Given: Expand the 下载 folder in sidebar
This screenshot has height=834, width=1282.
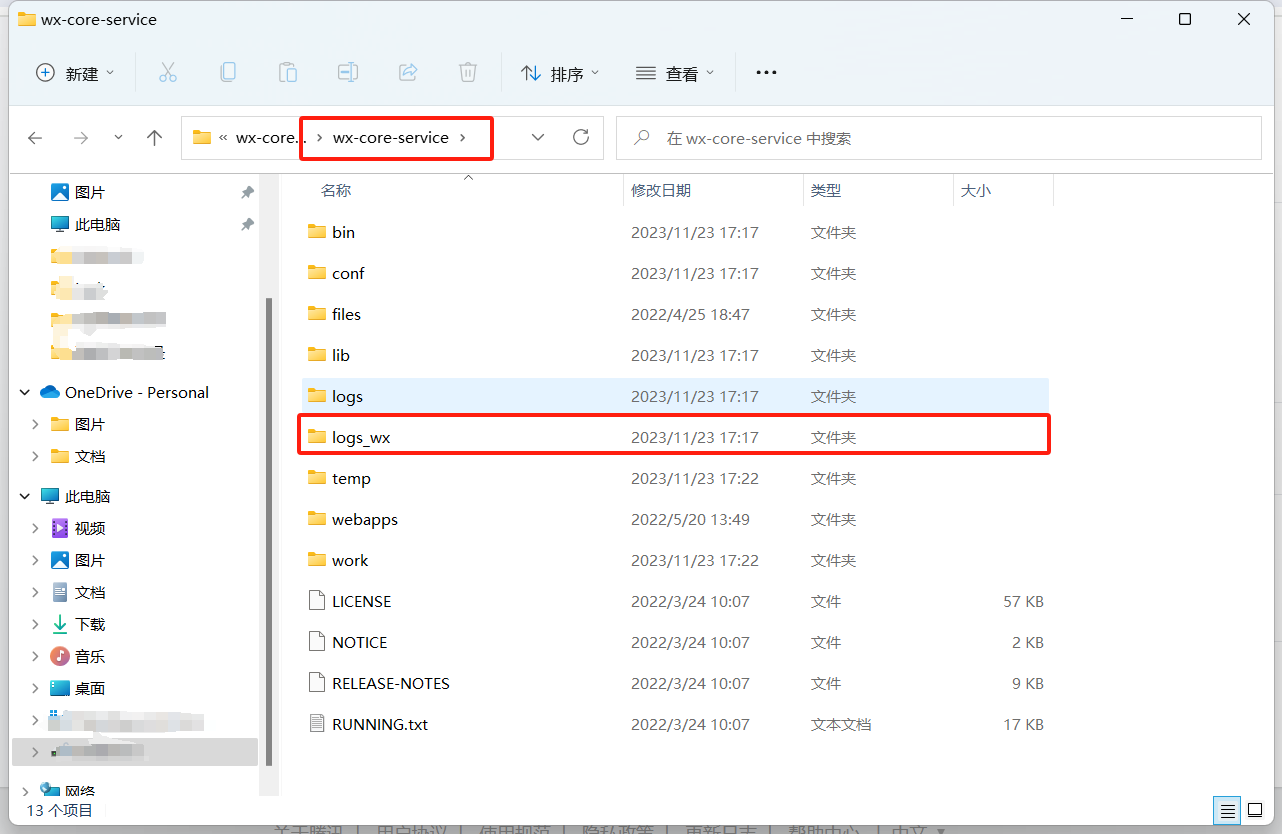Looking at the screenshot, I should point(35,625).
